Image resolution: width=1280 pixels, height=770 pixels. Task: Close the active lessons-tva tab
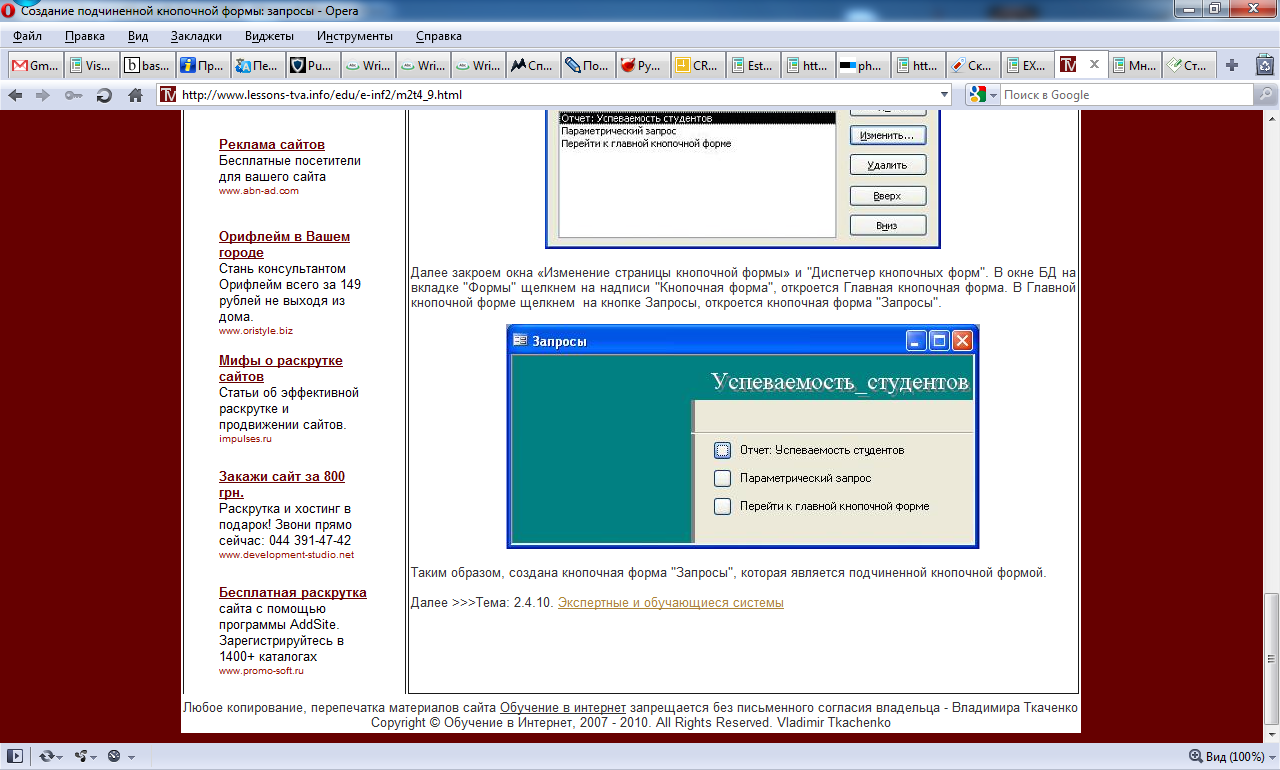tap(1094, 65)
